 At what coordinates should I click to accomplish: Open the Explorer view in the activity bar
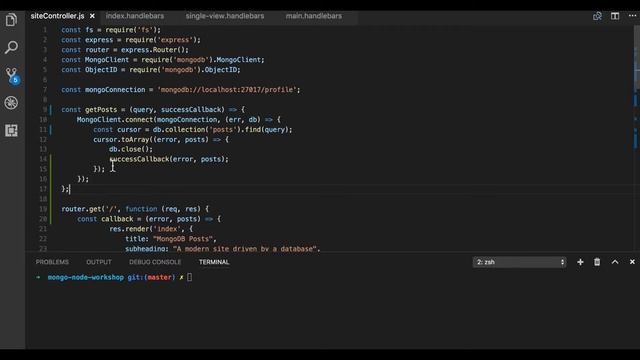point(11,20)
